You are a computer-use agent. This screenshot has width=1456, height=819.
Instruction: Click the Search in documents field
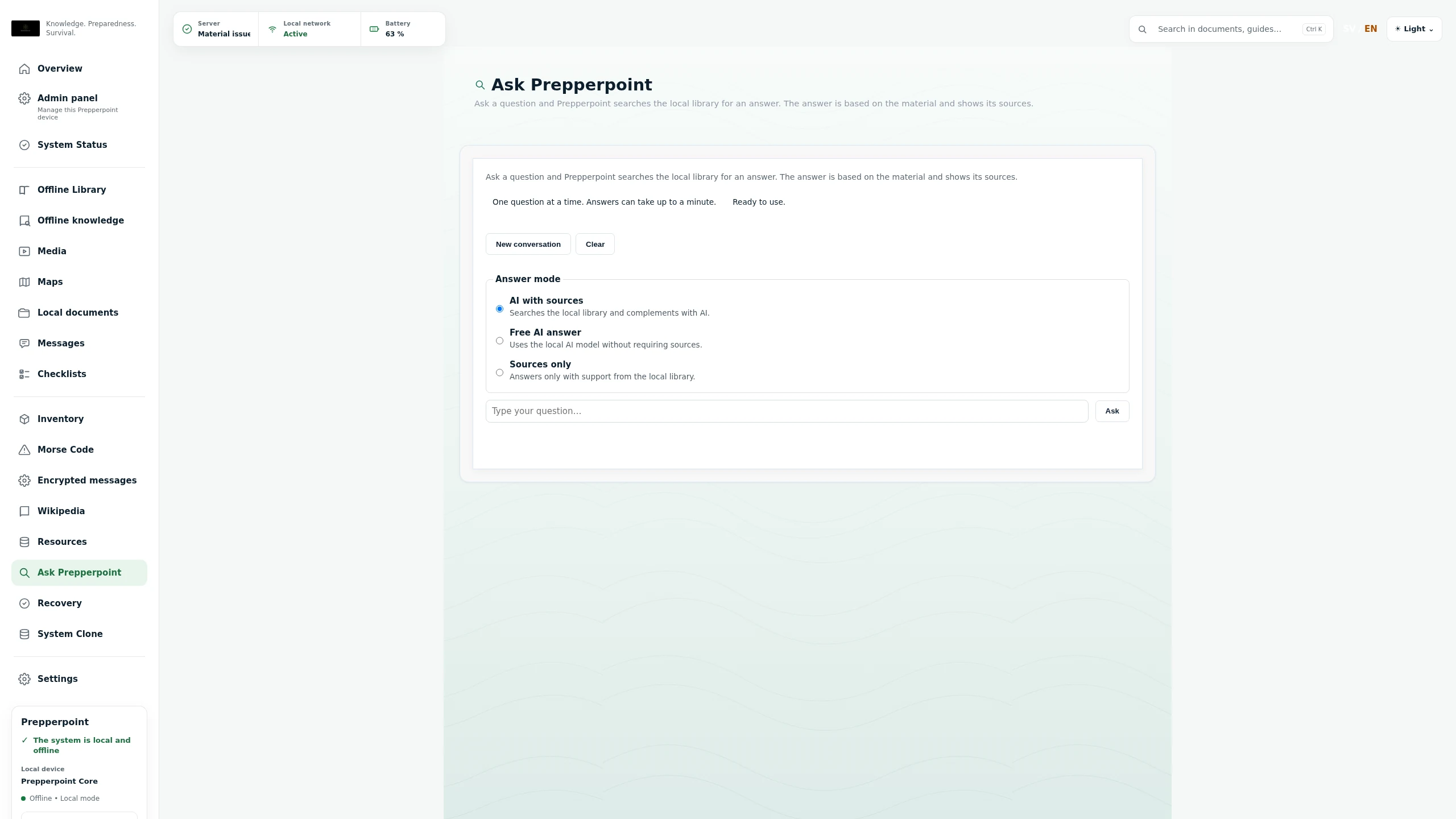coord(1231,29)
